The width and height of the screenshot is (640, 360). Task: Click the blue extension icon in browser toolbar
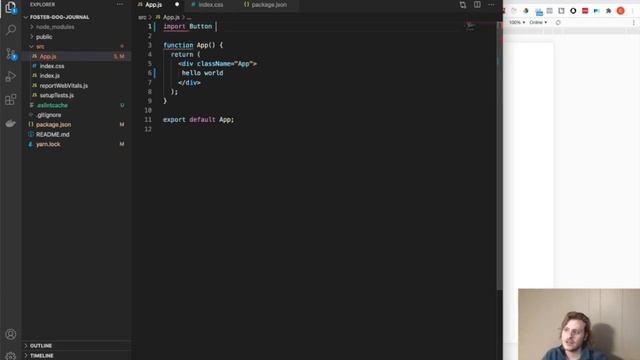(539, 12)
